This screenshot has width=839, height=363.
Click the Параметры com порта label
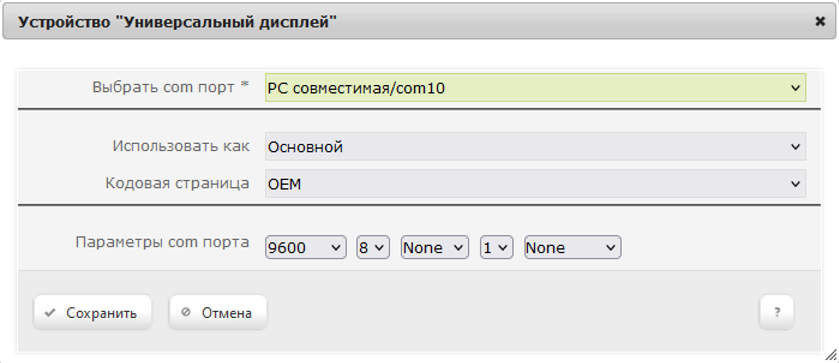coord(162,242)
